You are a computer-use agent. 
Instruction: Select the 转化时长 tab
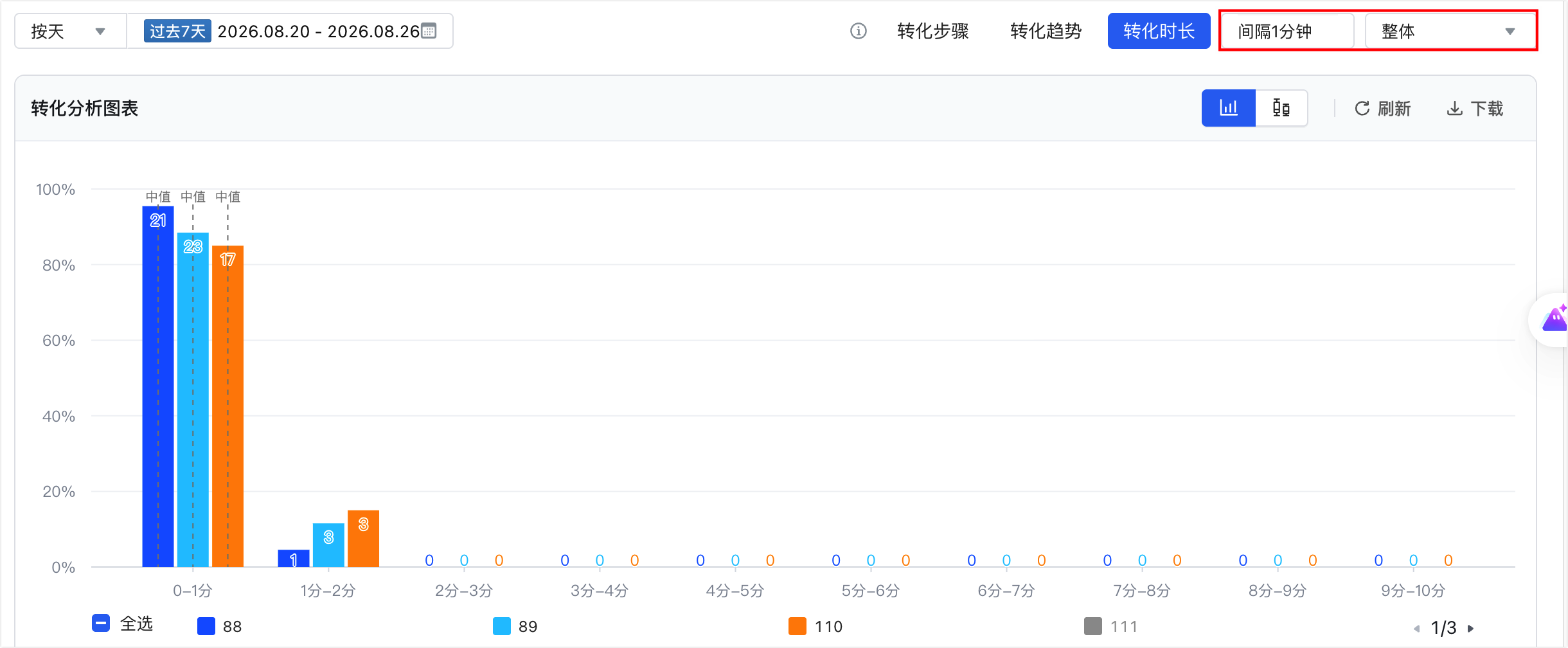pyautogui.click(x=1159, y=31)
